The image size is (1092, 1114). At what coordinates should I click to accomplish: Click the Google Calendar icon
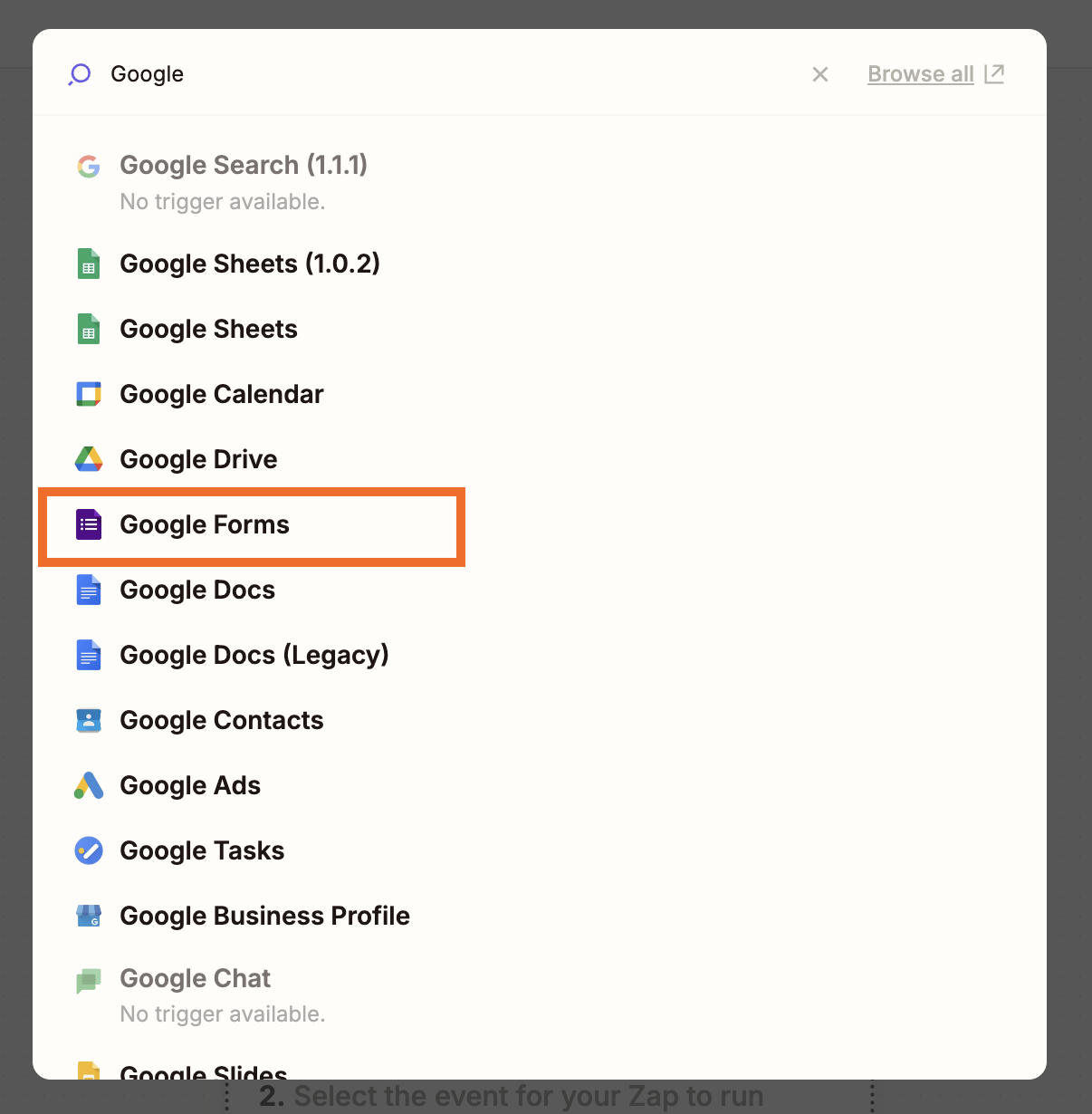tap(89, 394)
